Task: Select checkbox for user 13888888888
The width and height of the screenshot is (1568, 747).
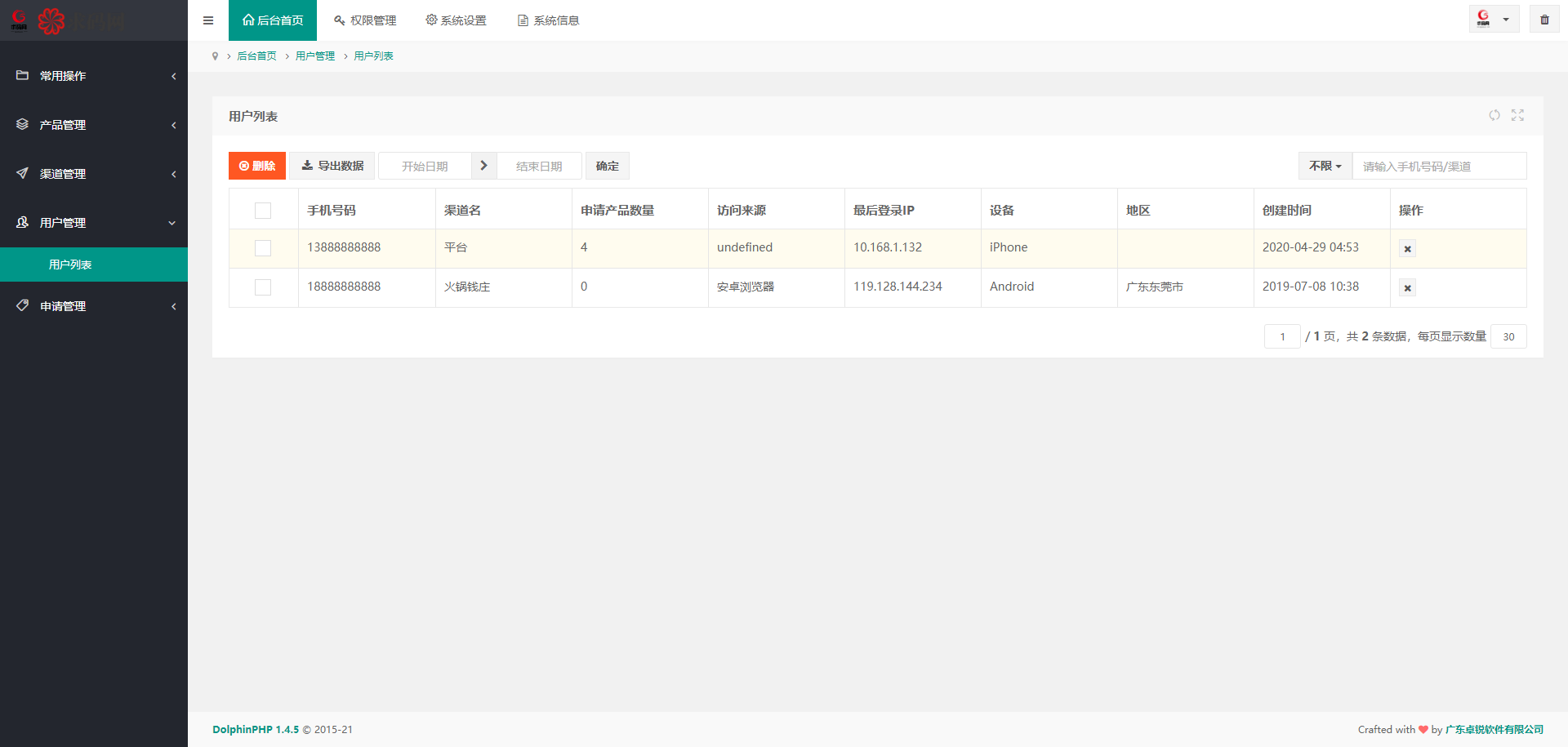Action: click(x=263, y=248)
